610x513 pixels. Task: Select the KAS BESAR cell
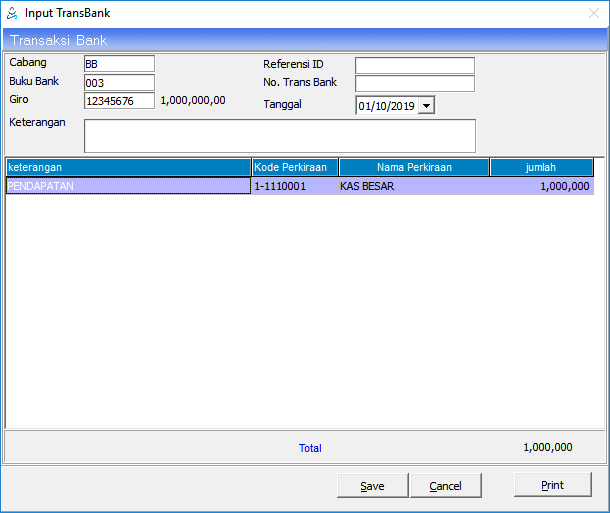pos(414,186)
